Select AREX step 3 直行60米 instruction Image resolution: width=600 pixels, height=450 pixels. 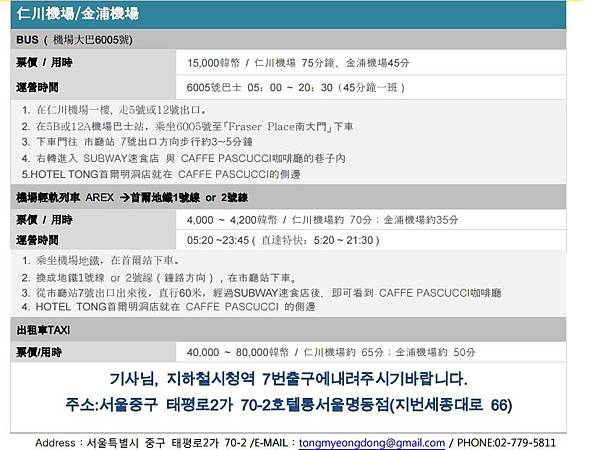[261, 293]
